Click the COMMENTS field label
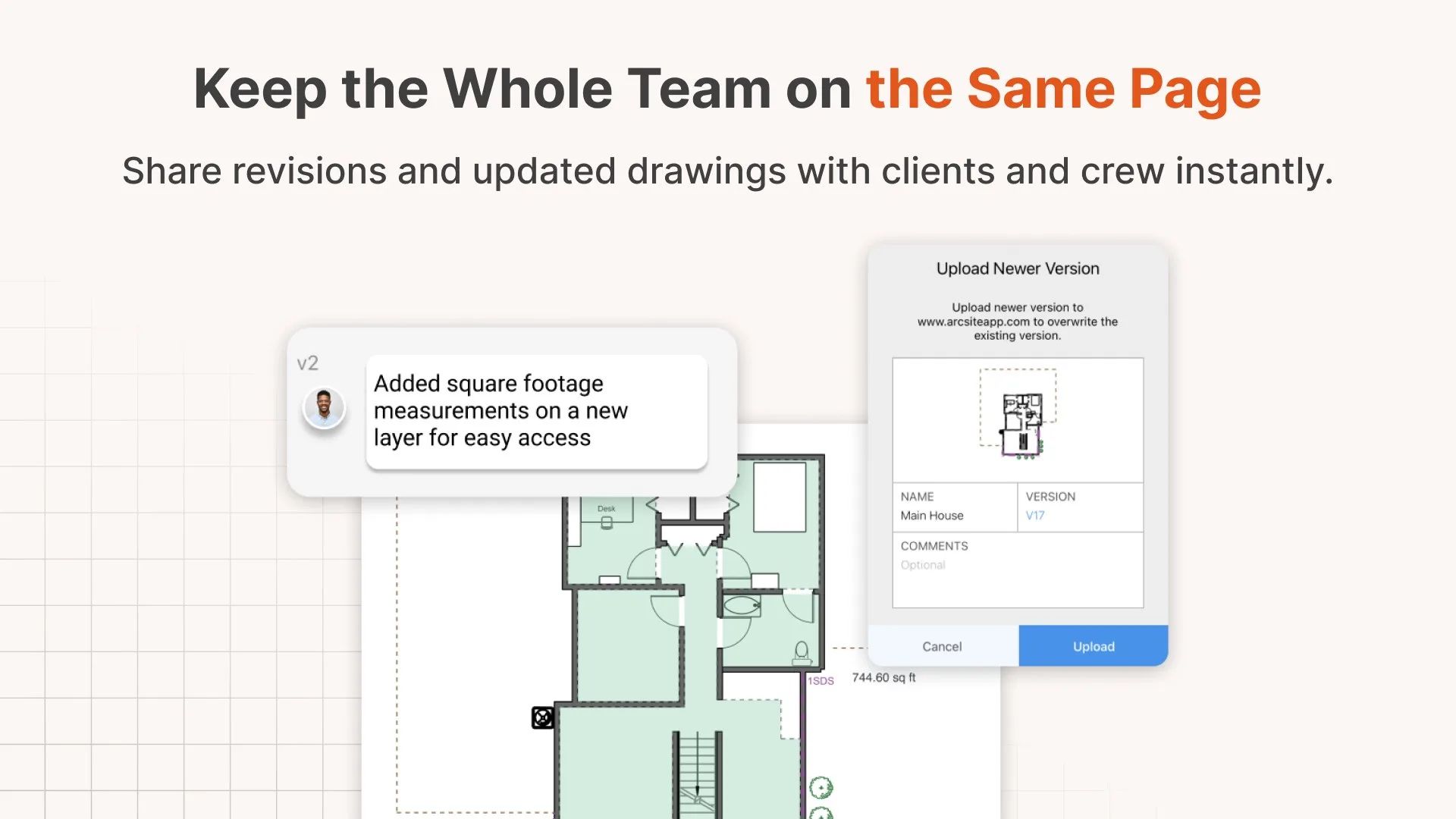The image size is (1456, 819). 934,546
